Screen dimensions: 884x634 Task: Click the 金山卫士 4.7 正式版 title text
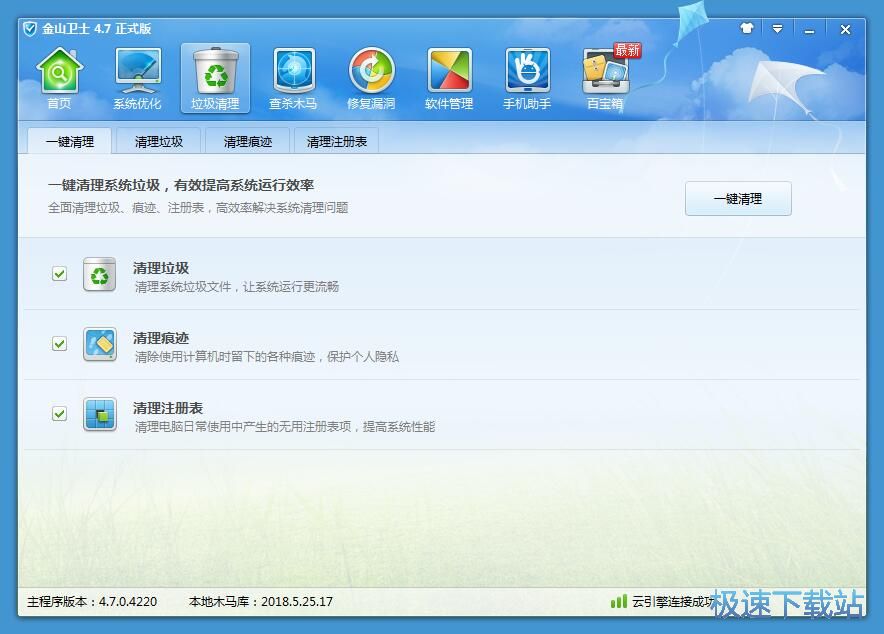point(96,29)
